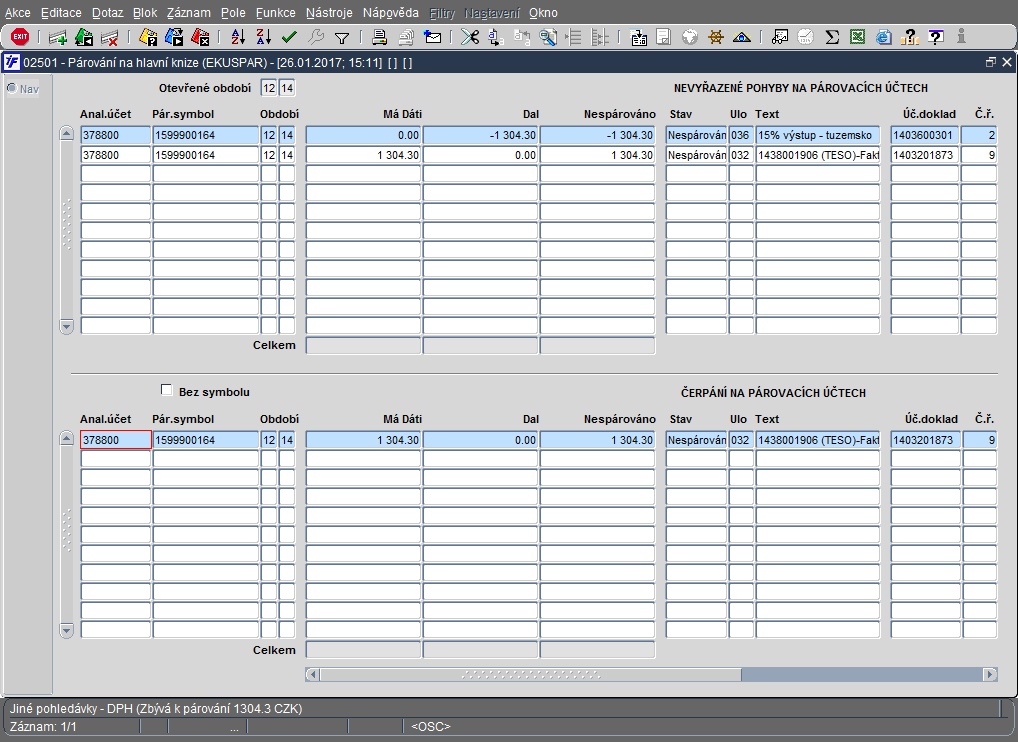
Task: Click the window with question mark icon
Action: [936, 38]
